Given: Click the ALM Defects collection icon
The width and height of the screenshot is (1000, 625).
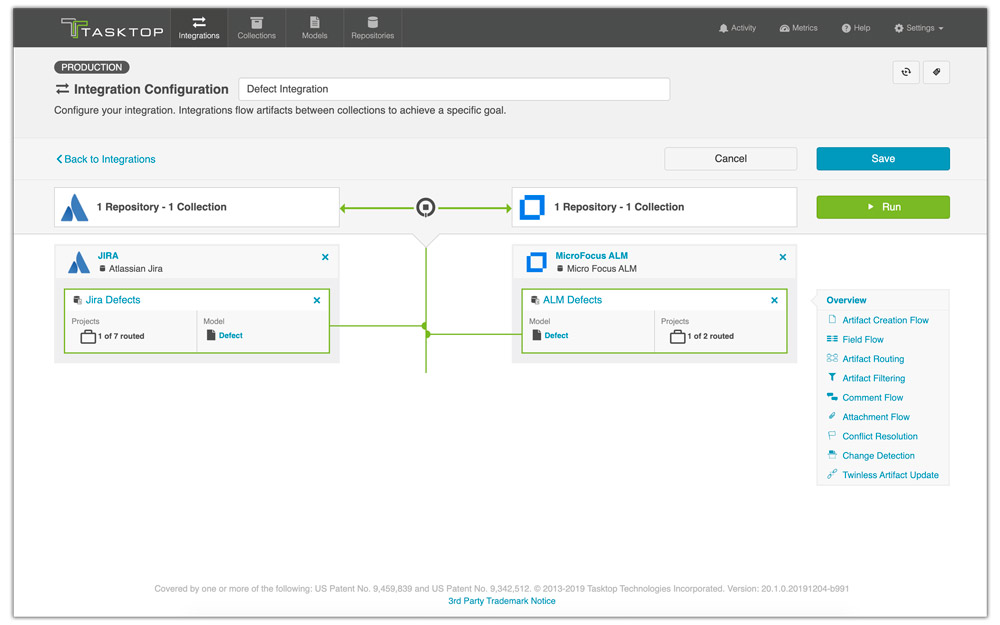Looking at the screenshot, I should coord(534,300).
